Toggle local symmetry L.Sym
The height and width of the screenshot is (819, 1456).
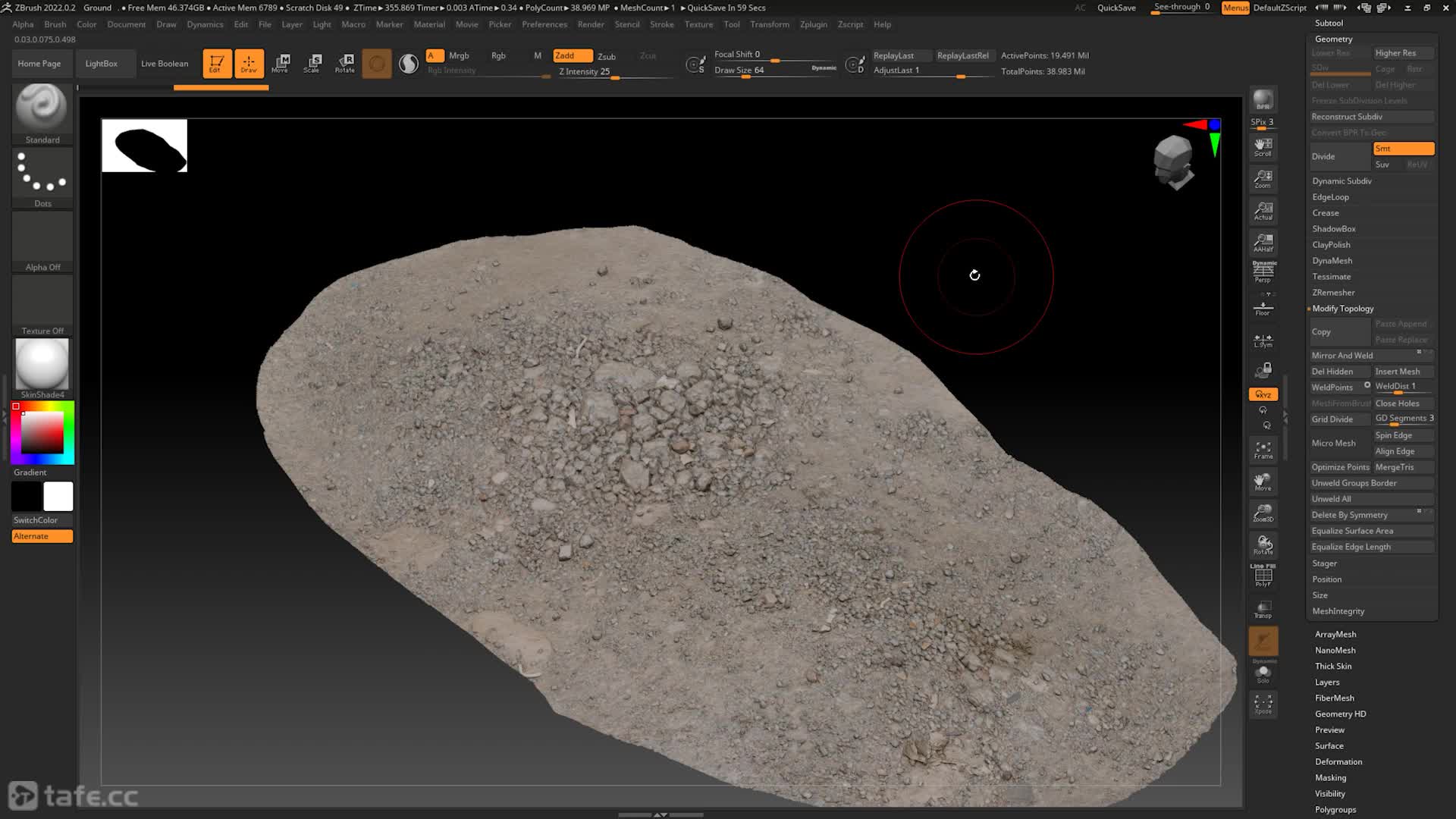(x=1263, y=340)
